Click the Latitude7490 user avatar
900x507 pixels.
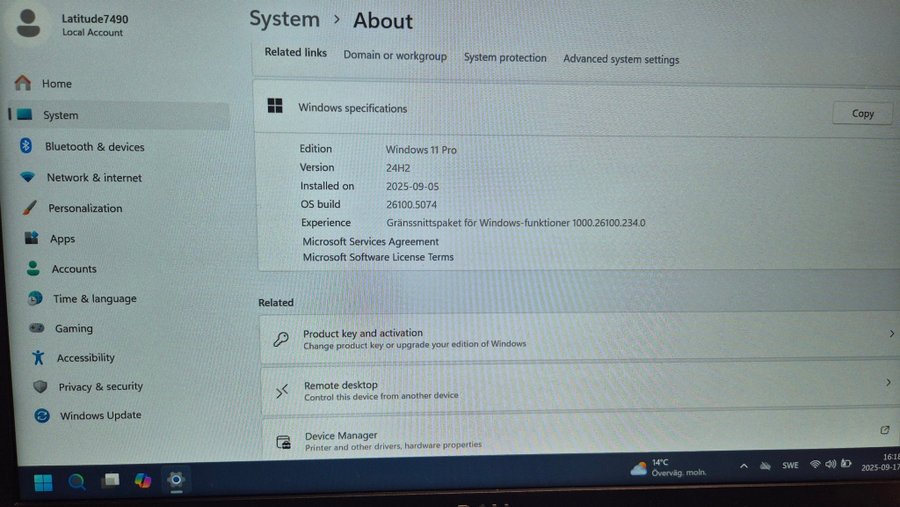coord(28,23)
